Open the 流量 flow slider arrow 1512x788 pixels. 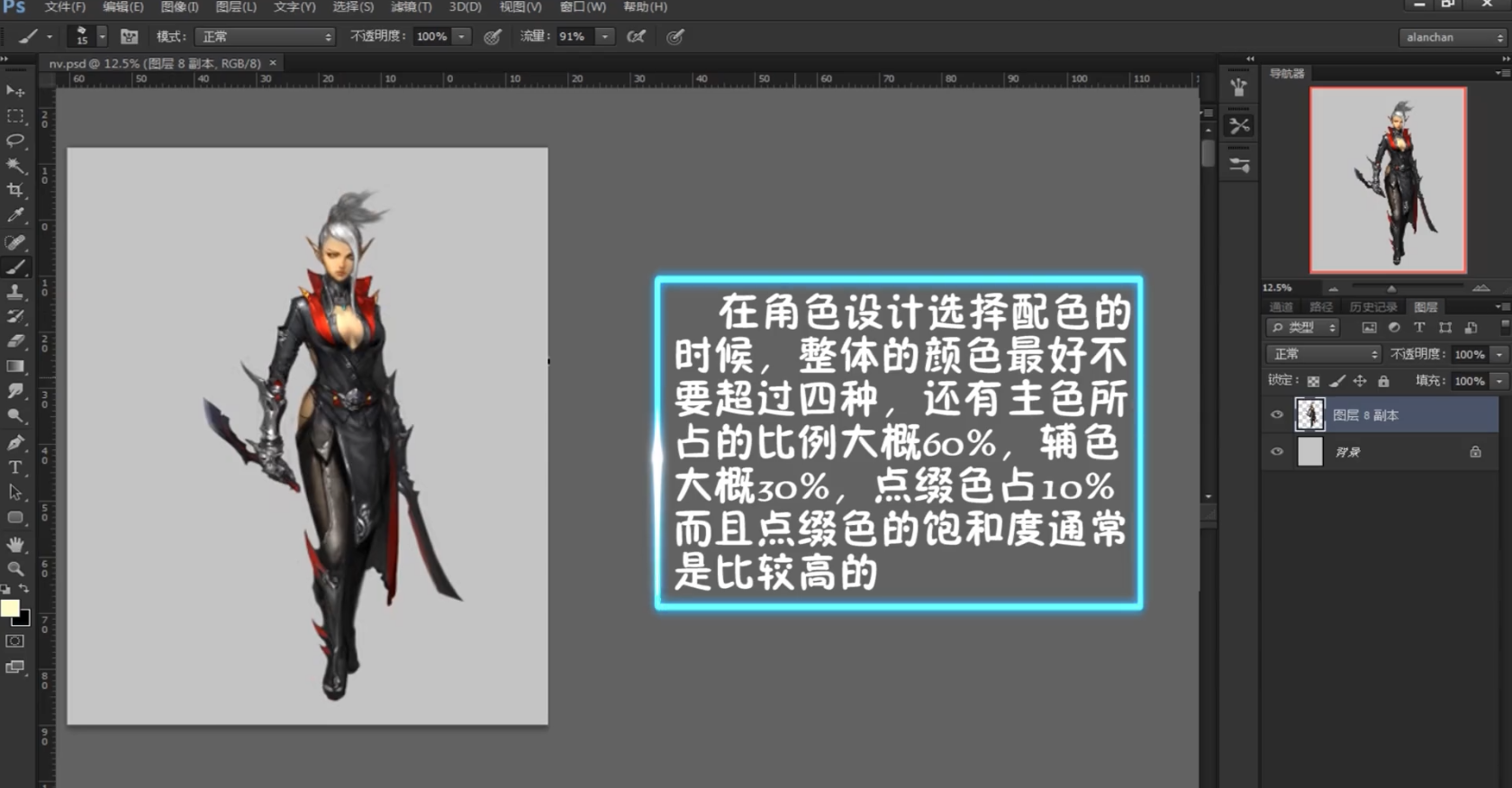point(605,37)
